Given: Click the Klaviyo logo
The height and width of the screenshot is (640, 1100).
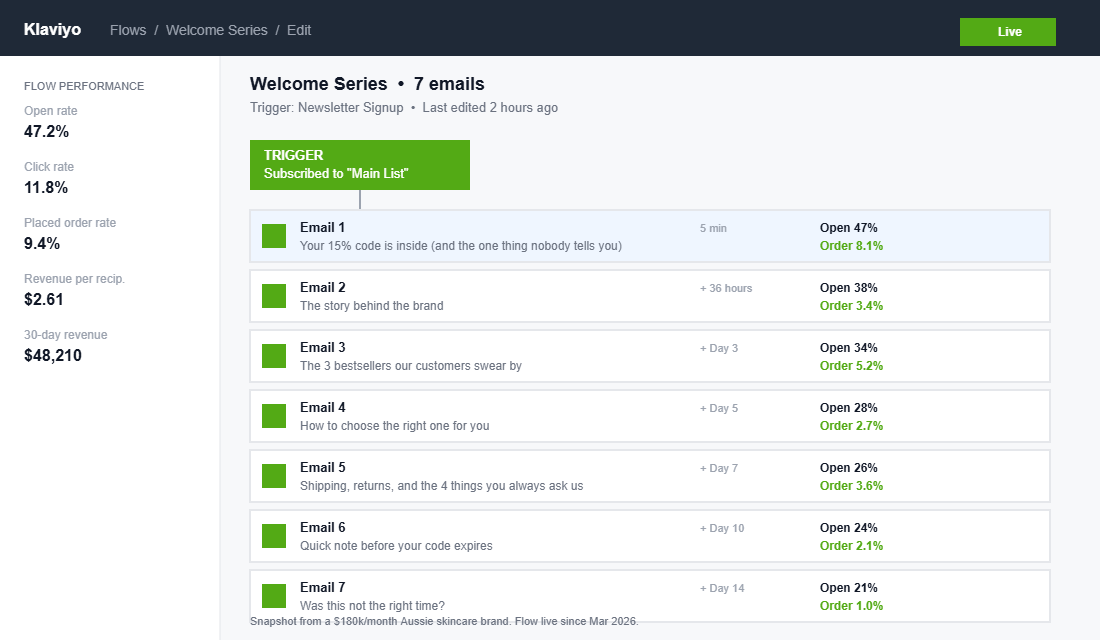Looking at the screenshot, I should click(53, 29).
